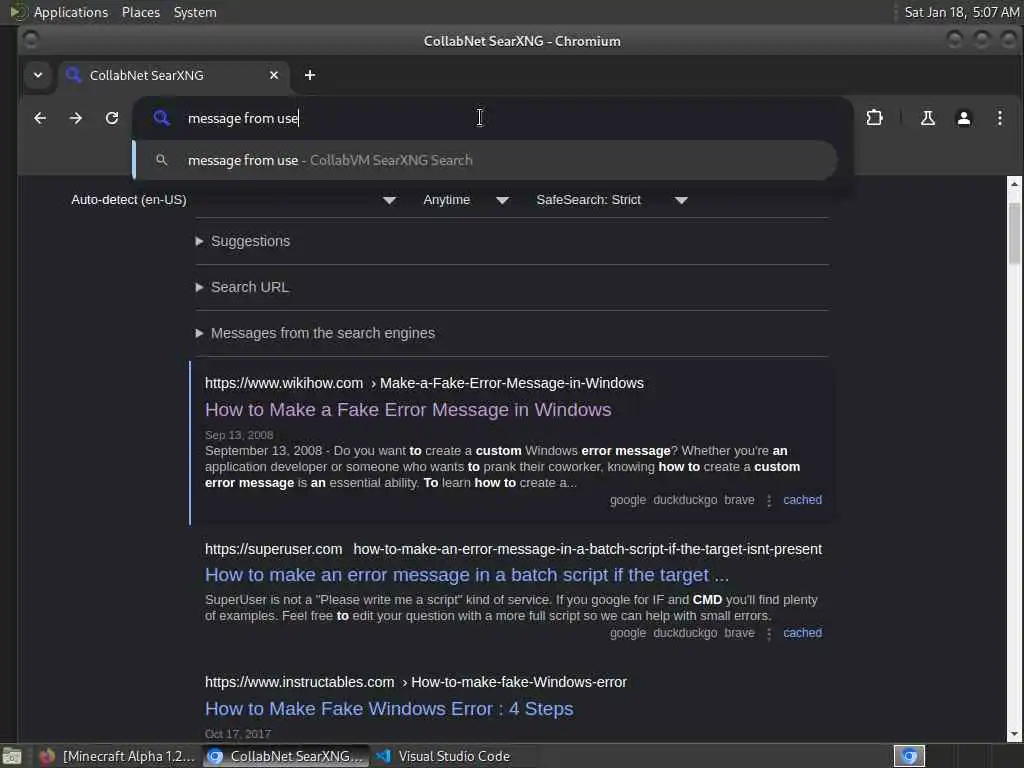This screenshot has height=768, width=1024.
Task: Switch to the Minecraft Alpha taskbar window
Action: click(x=118, y=756)
